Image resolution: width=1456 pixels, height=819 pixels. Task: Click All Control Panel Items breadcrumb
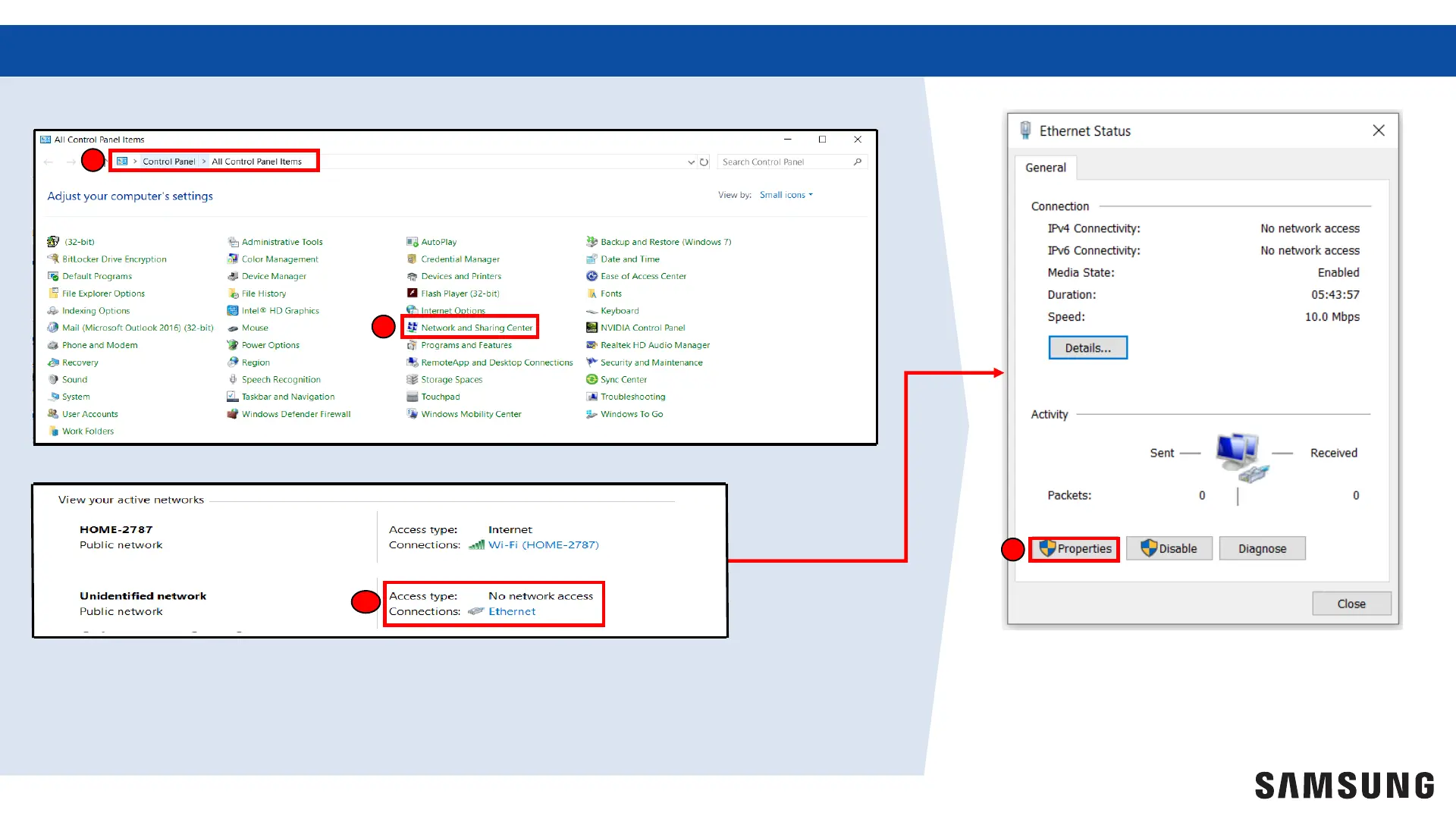click(256, 162)
